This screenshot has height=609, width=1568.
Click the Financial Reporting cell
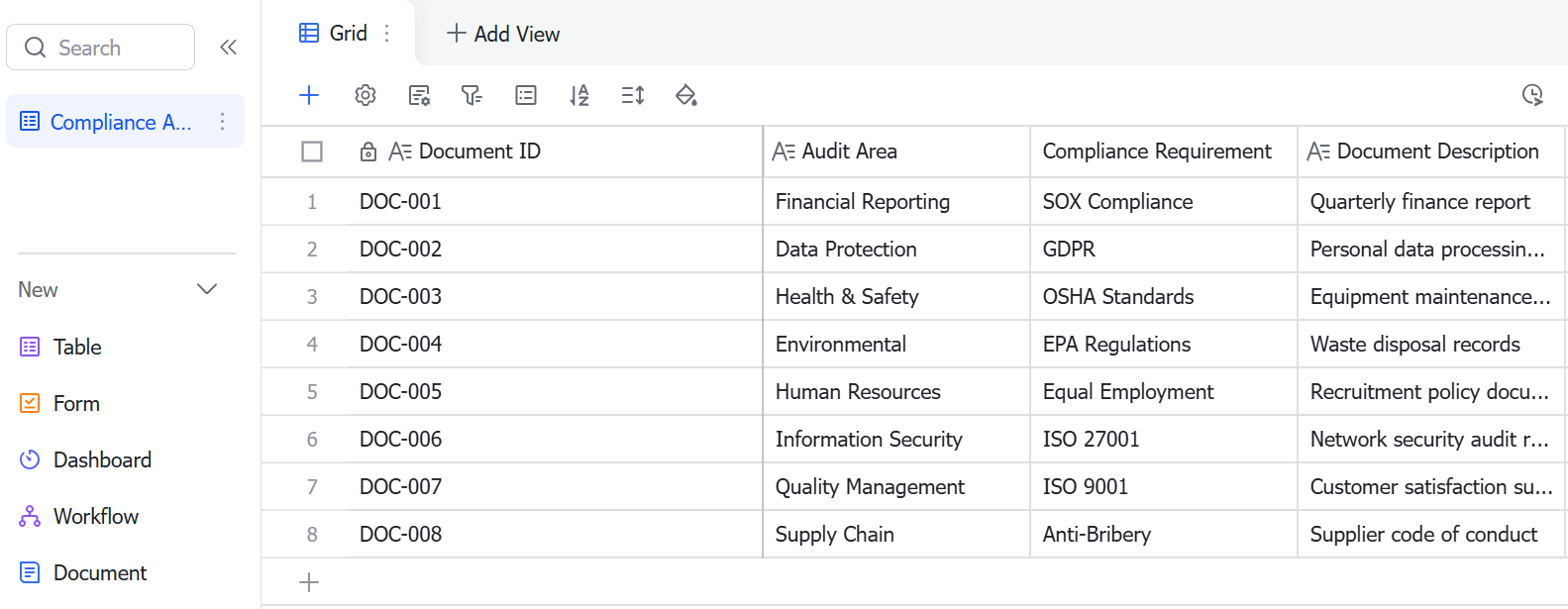point(896,202)
